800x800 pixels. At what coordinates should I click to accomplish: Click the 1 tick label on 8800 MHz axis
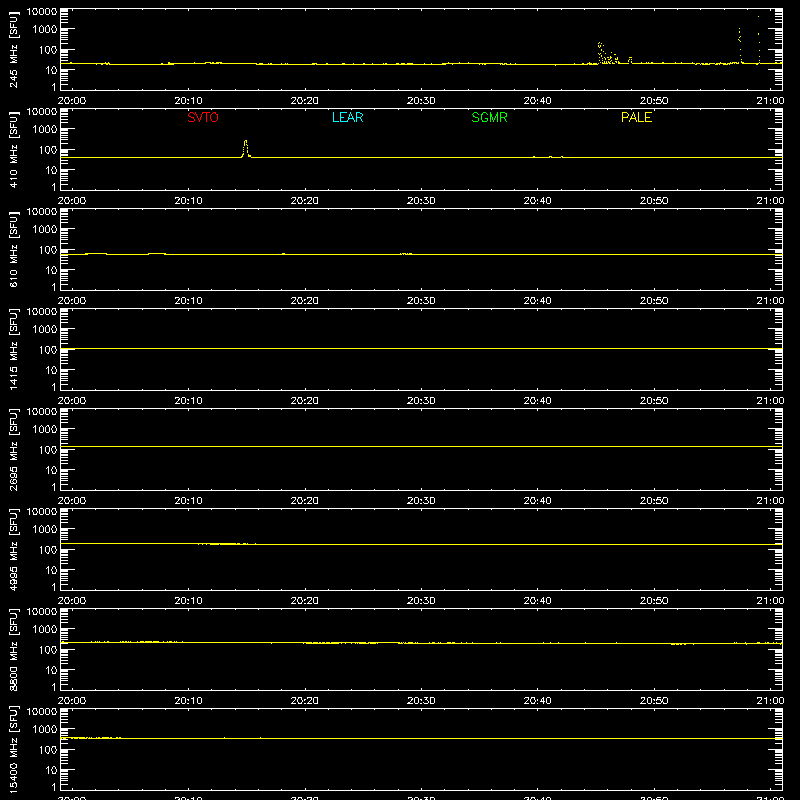(54, 687)
